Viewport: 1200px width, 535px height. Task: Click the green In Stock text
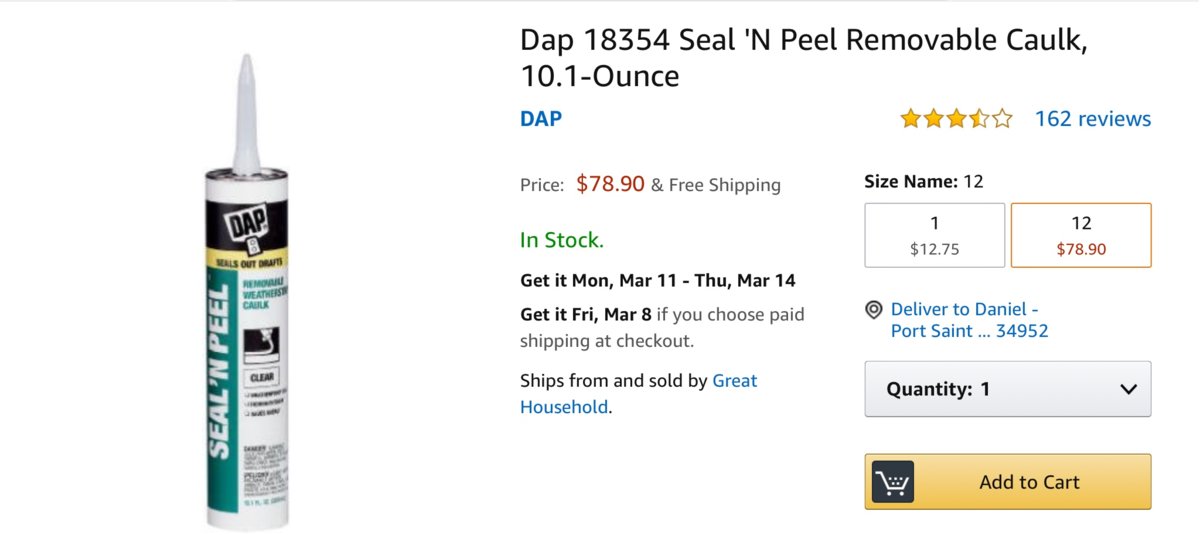(562, 240)
